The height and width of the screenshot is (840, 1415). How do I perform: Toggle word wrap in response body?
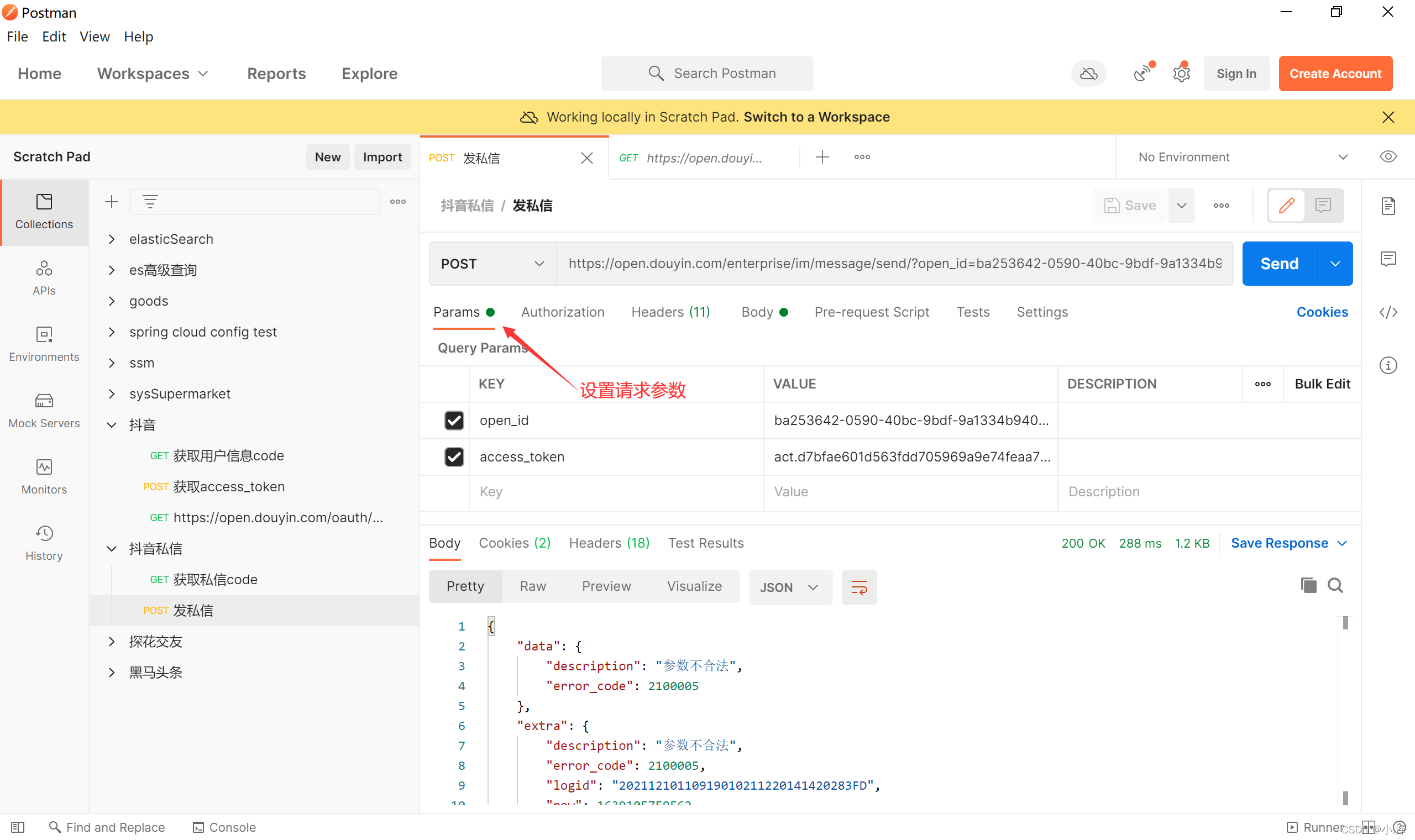click(858, 587)
